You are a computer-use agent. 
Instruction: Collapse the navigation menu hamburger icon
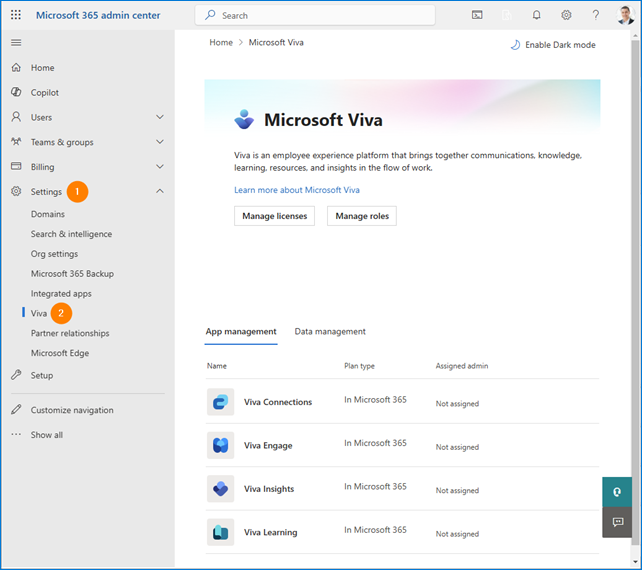(16, 43)
